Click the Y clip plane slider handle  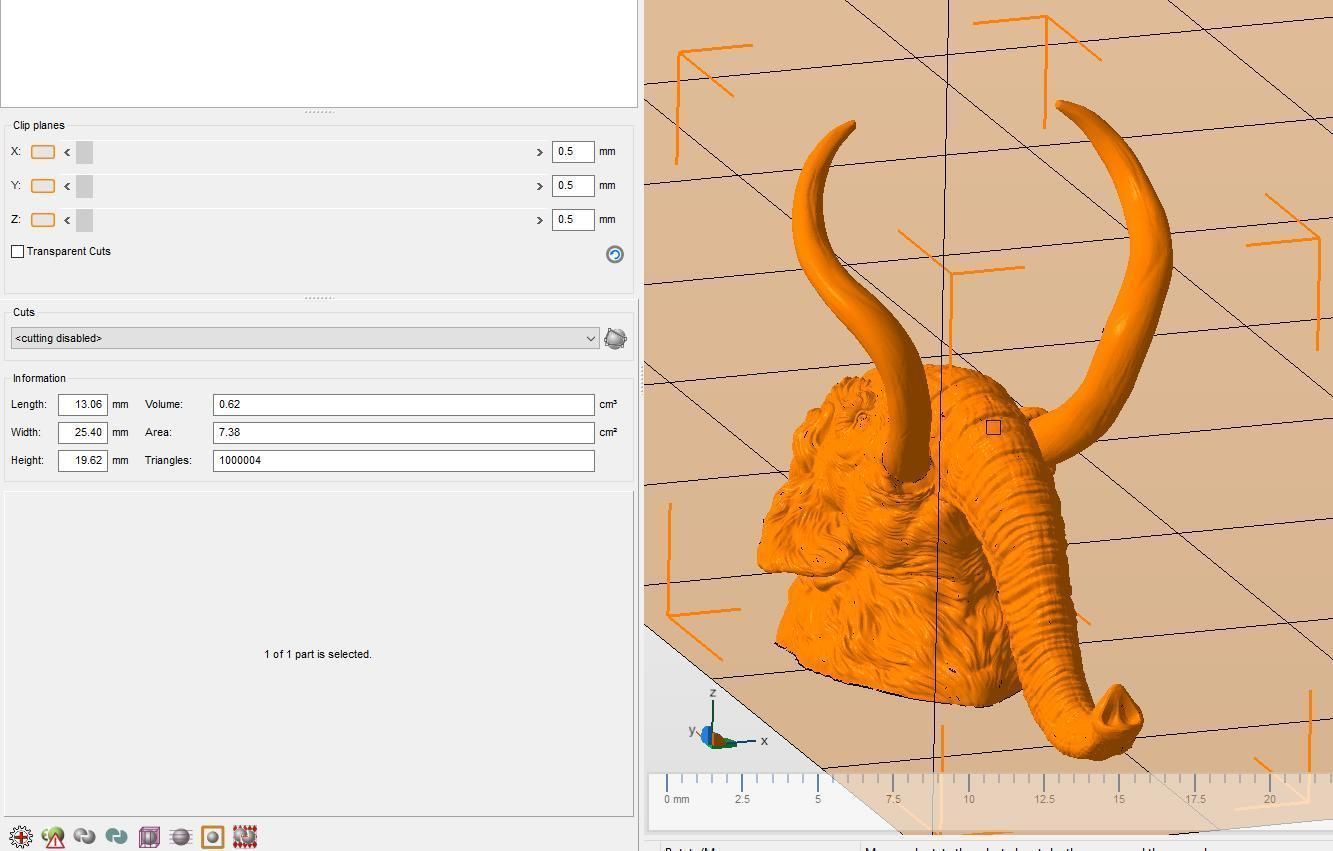84,186
